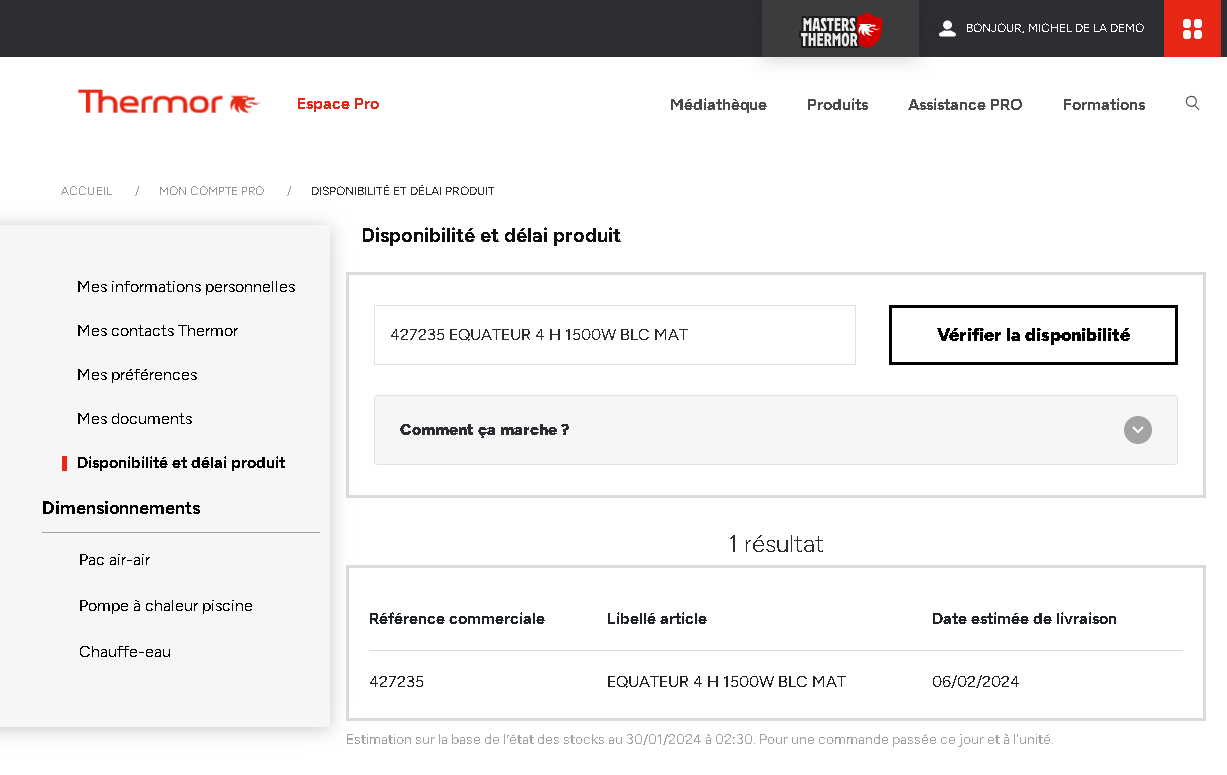Click the 427235 reference cell

click(x=397, y=682)
